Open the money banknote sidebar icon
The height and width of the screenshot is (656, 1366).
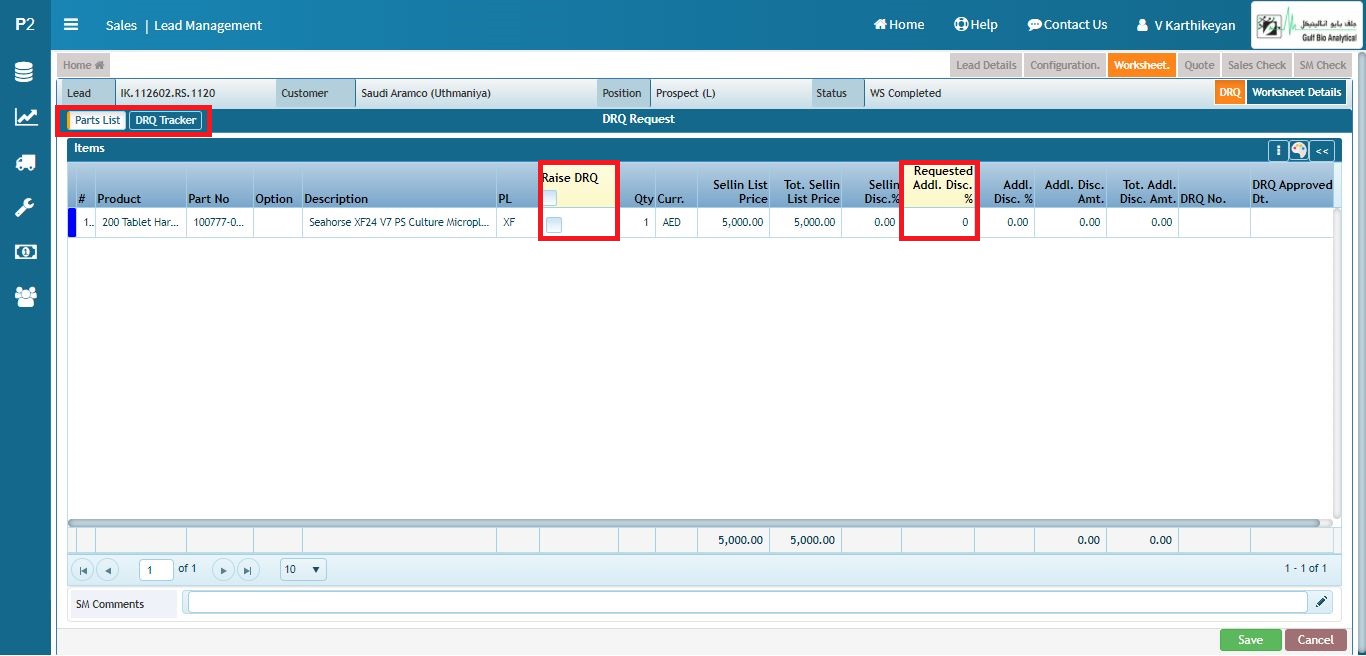tap(25, 251)
